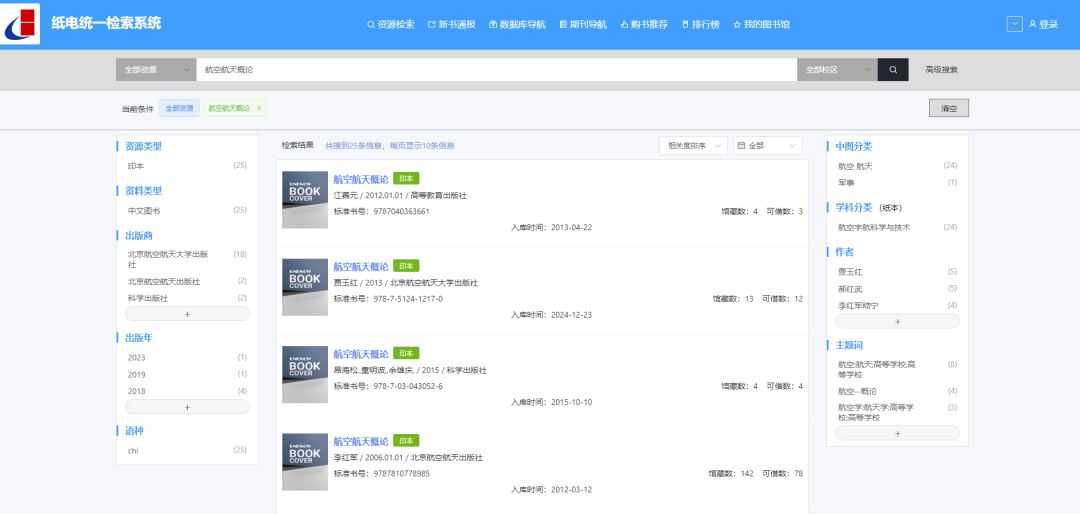Image resolution: width=1080 pixels, height=514 pixels.
Task: Open 我的图书馆 from the header
Action: [761, 24]
